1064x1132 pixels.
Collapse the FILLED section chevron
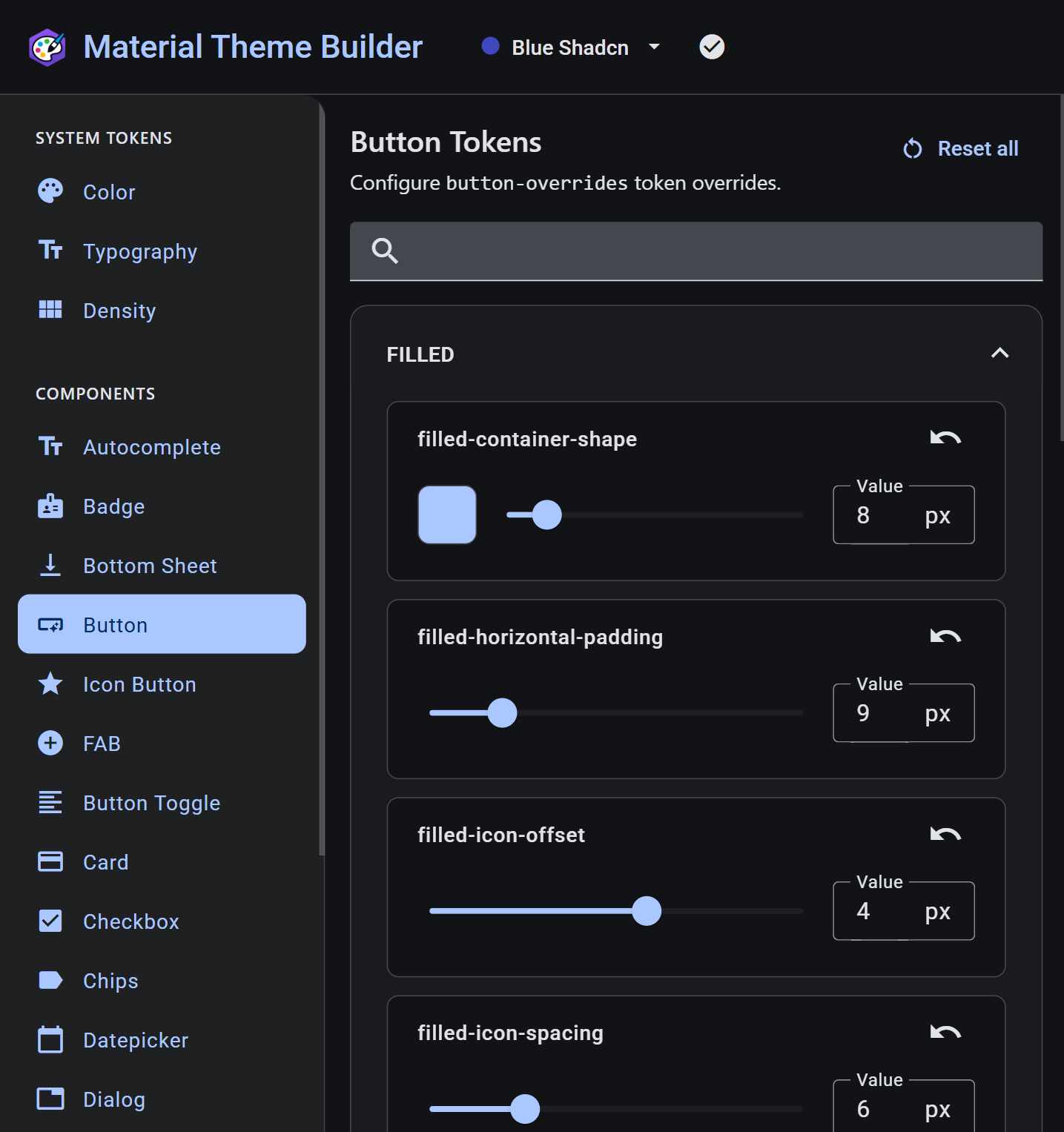pyautogui.click(x=999, y=354)
